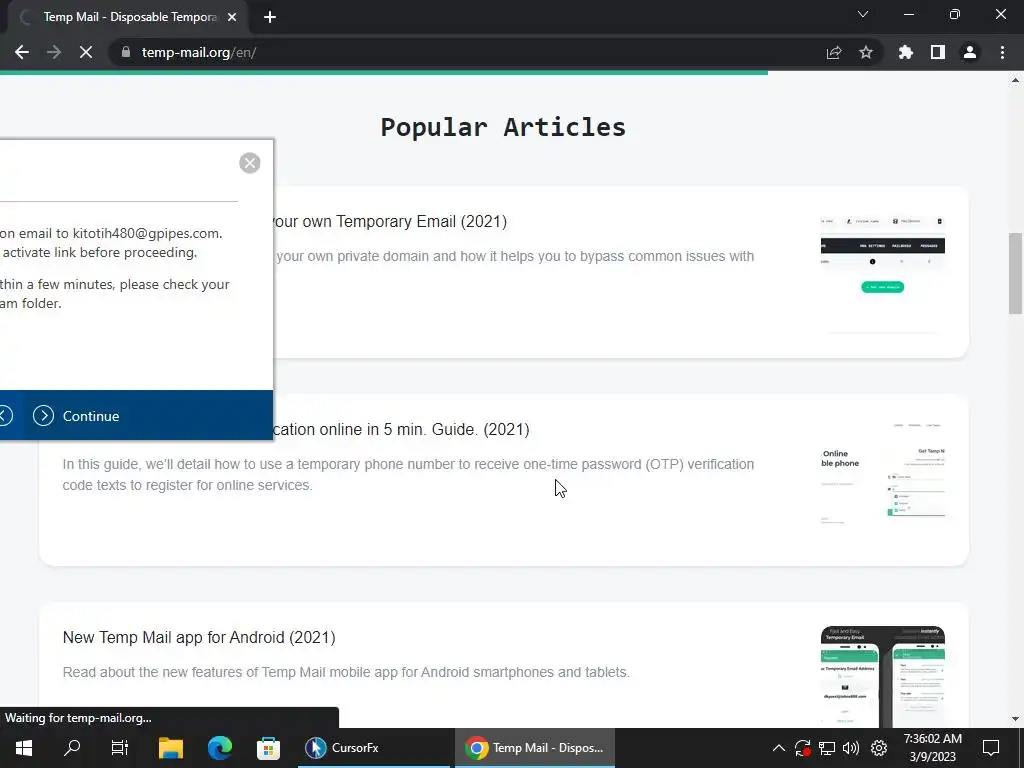Viewport: 1024px width, 768px height.
Task: Close the popup dialog with X icon
Action: (249, 163)
